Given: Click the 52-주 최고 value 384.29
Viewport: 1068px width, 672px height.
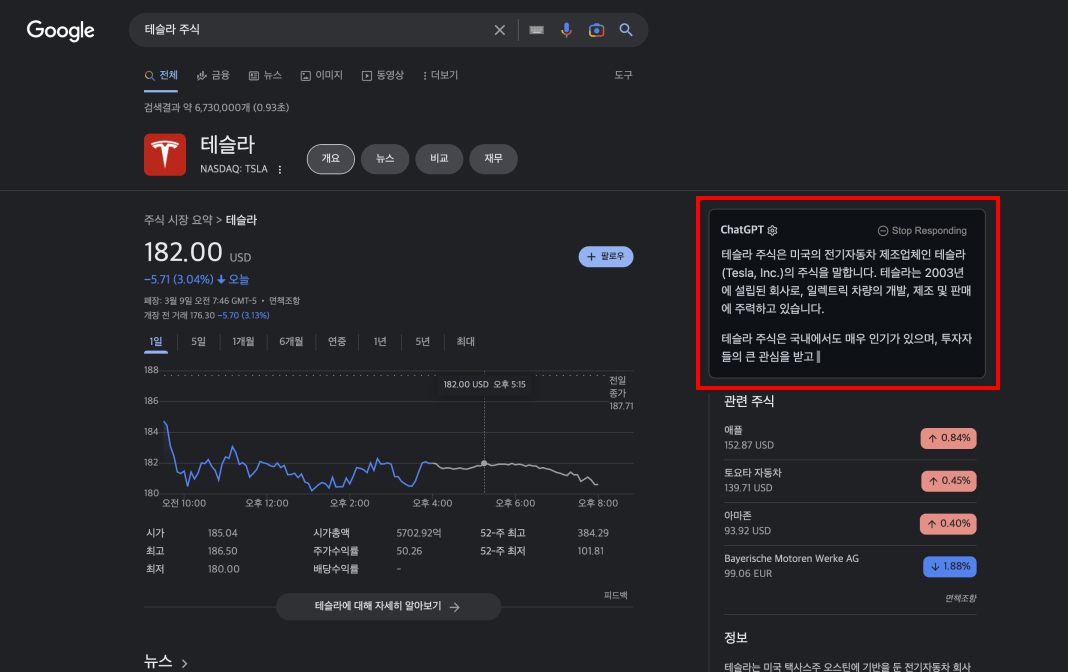Looking at the screenshot, I should coord(593,533).
